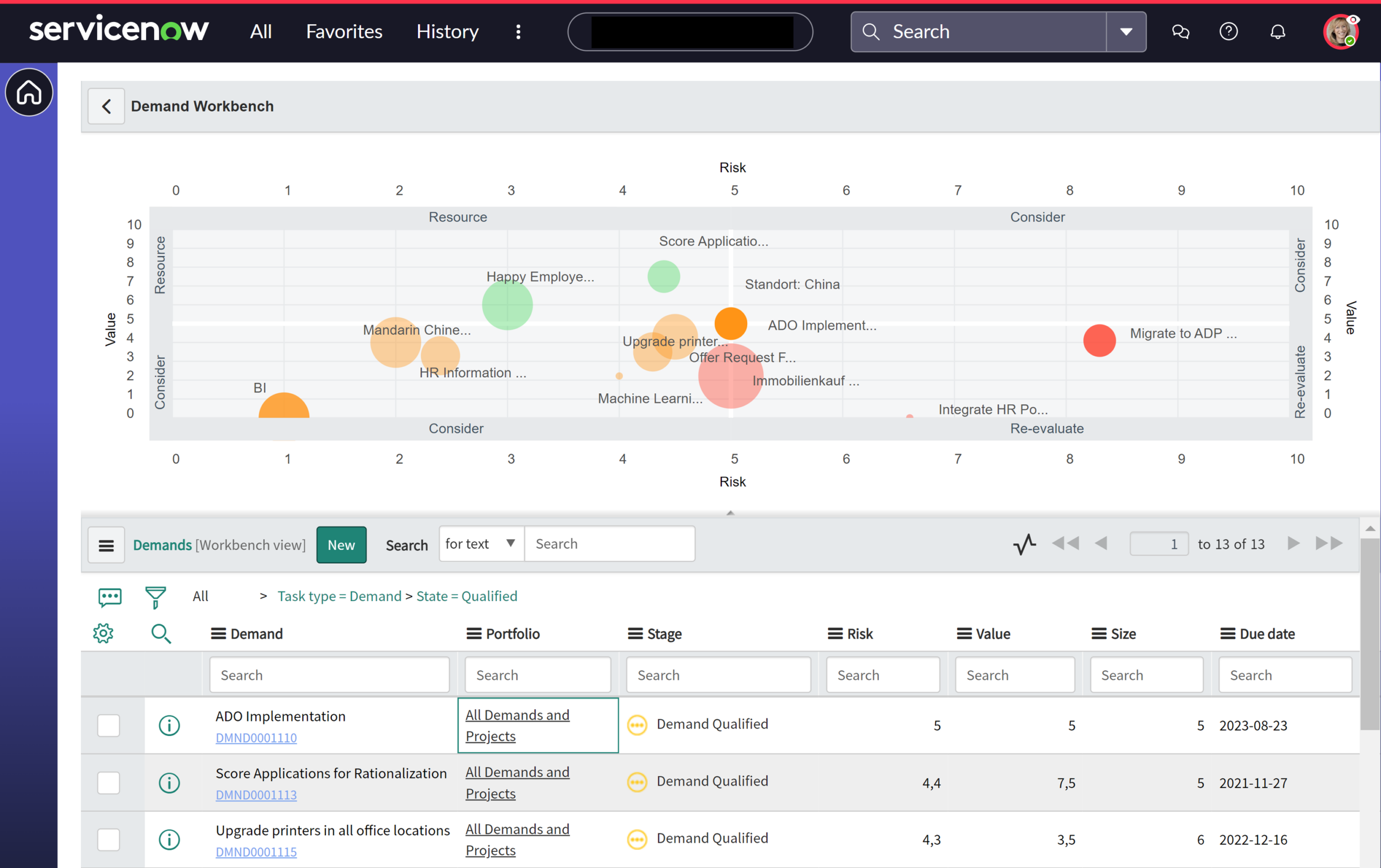Show the activity stream icon

(x=1024, y=544)
